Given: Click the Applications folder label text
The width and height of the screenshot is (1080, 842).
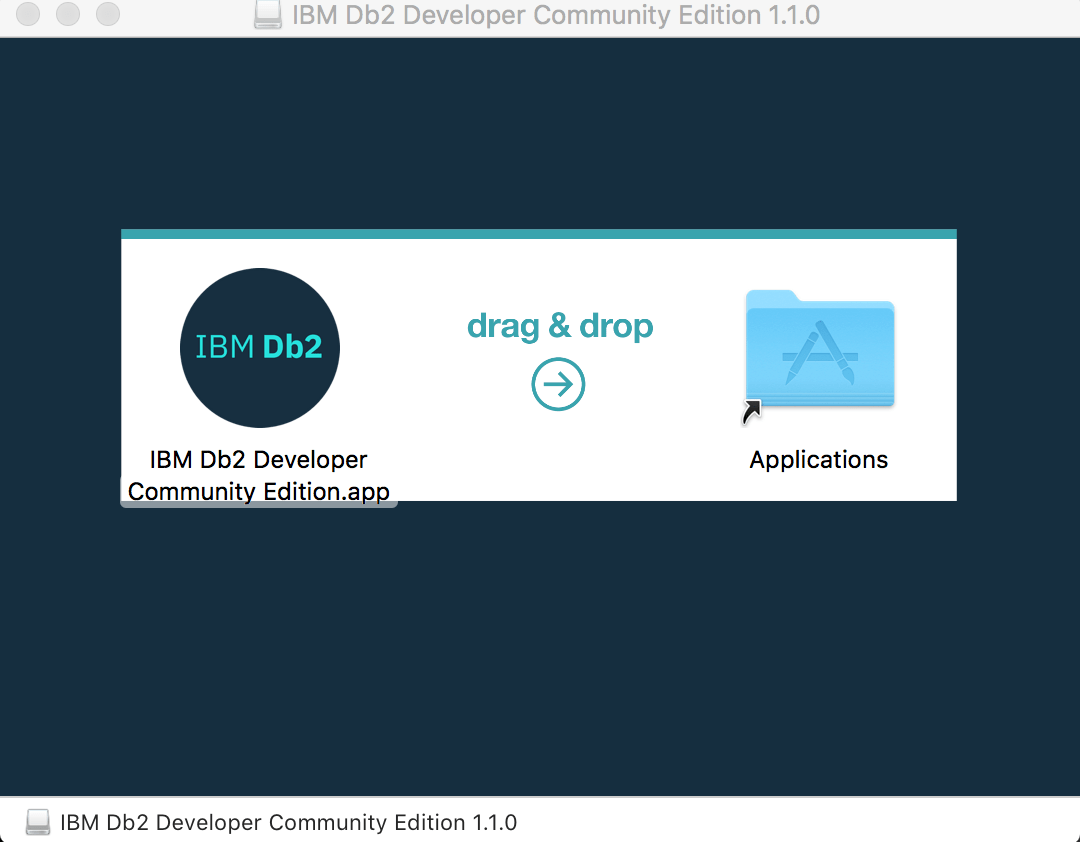Looking at the screenshot, I should pos(818,459).
